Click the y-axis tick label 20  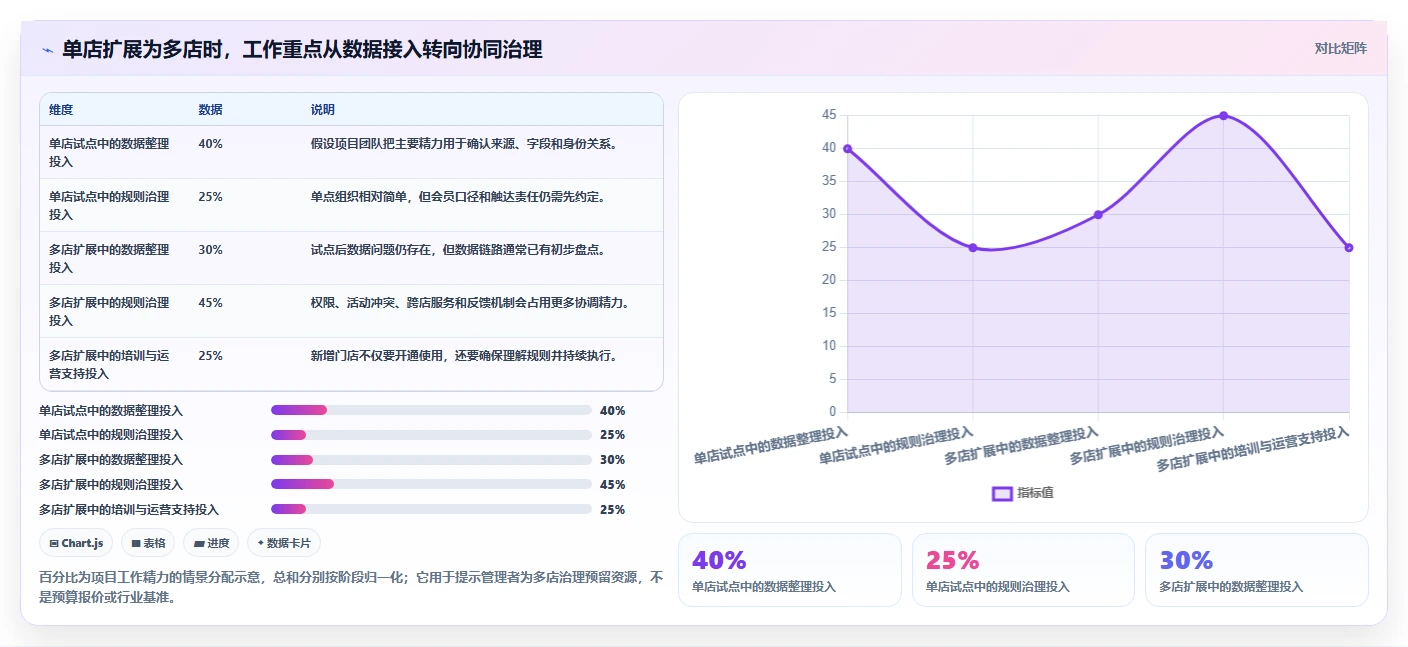click(828, 280)
